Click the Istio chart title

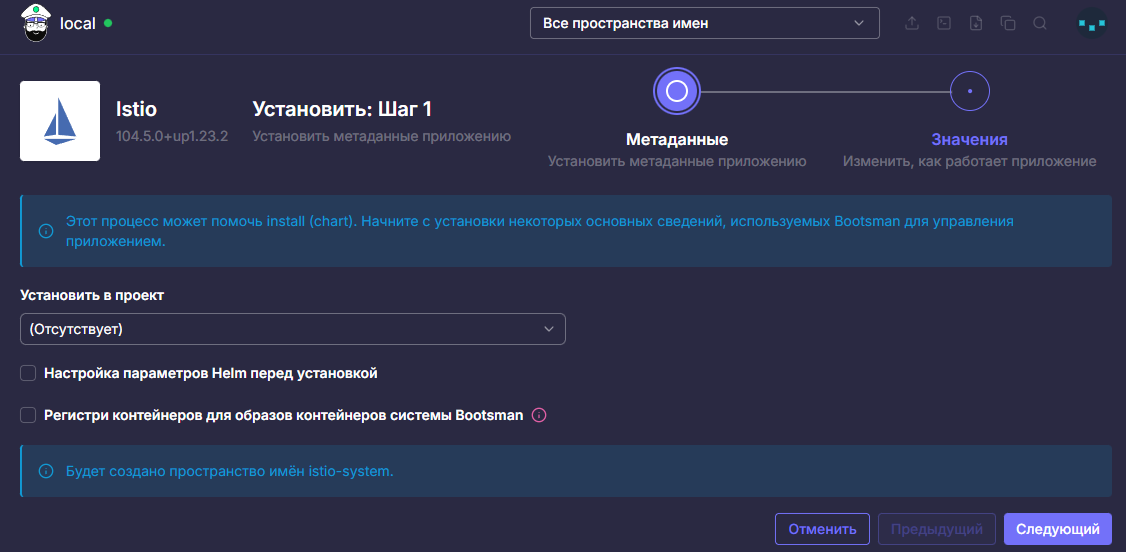coord(136,109)
